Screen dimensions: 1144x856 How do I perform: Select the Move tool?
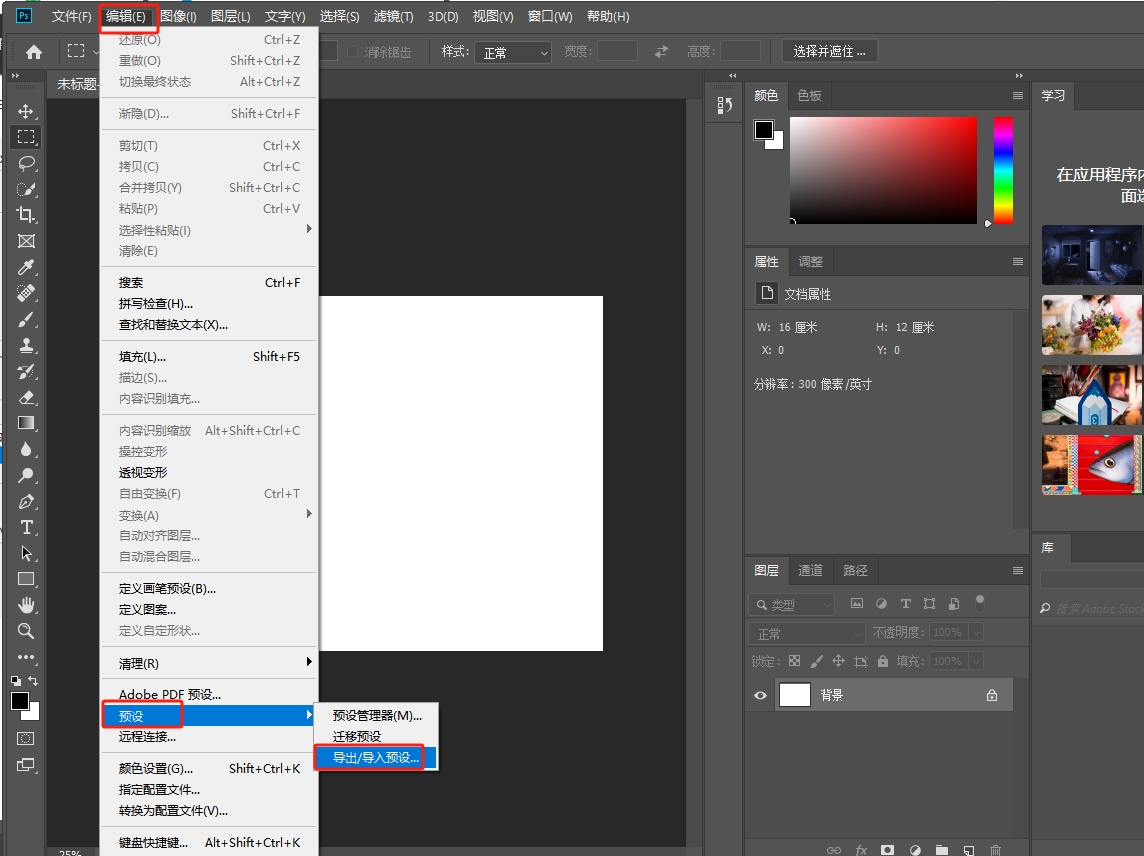[26, 111]
